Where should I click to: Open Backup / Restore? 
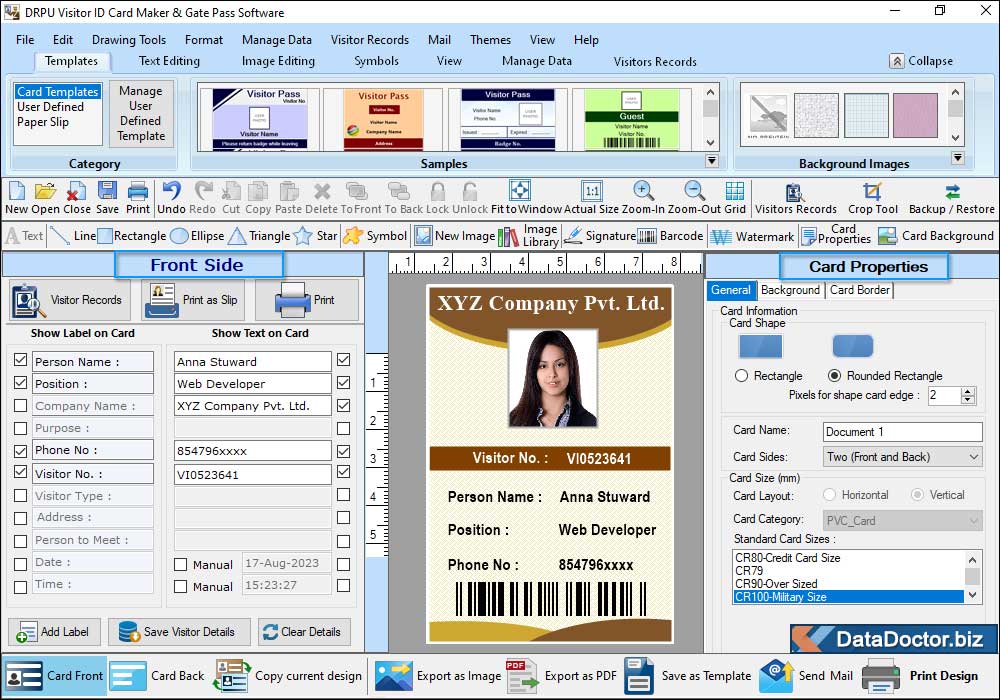[x=952, y=198]
